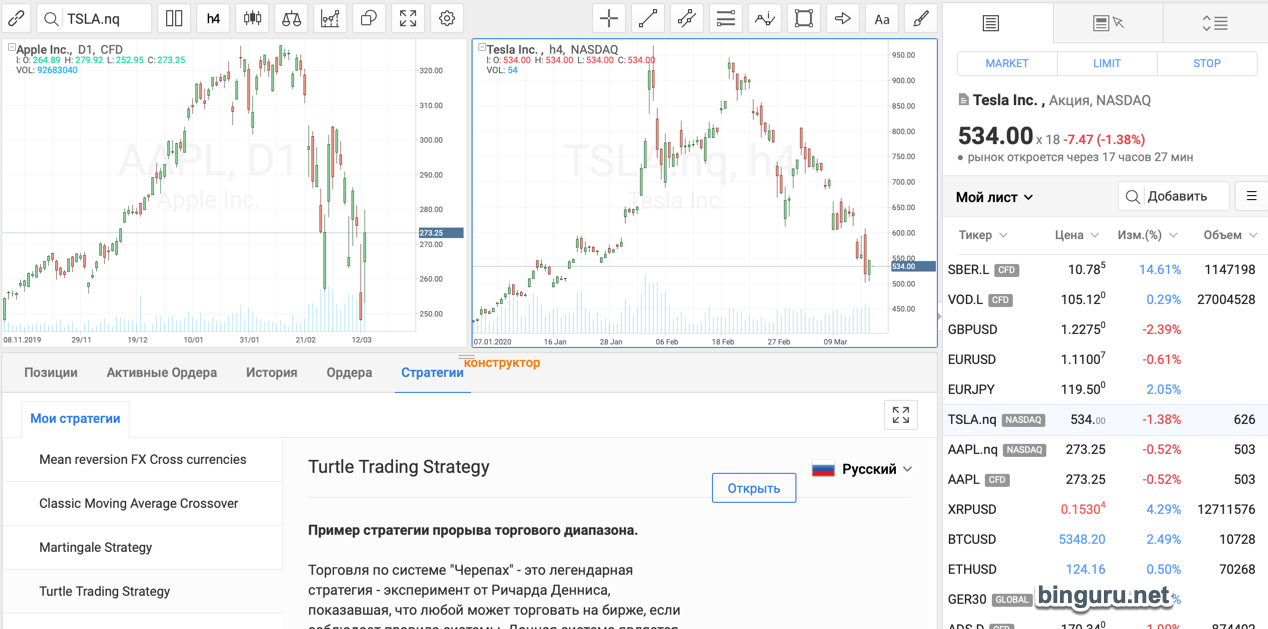Switch to Ордера tab
The image size is (1268, 629).
coord(349,372)
